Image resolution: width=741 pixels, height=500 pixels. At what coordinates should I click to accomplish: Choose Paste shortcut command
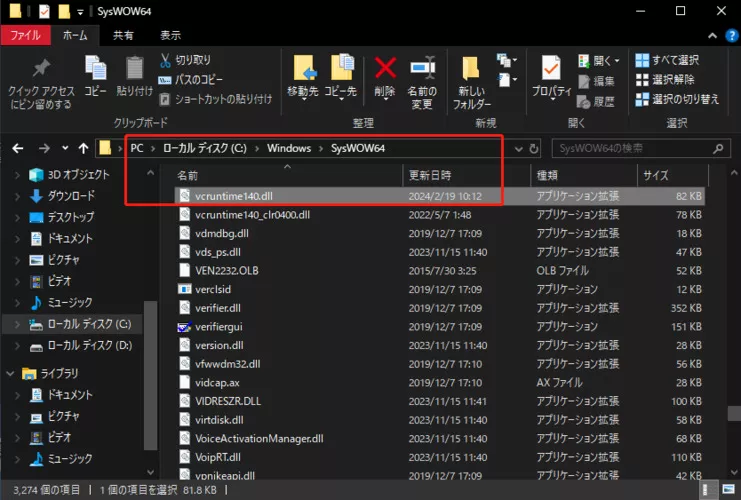coord(216,99)
